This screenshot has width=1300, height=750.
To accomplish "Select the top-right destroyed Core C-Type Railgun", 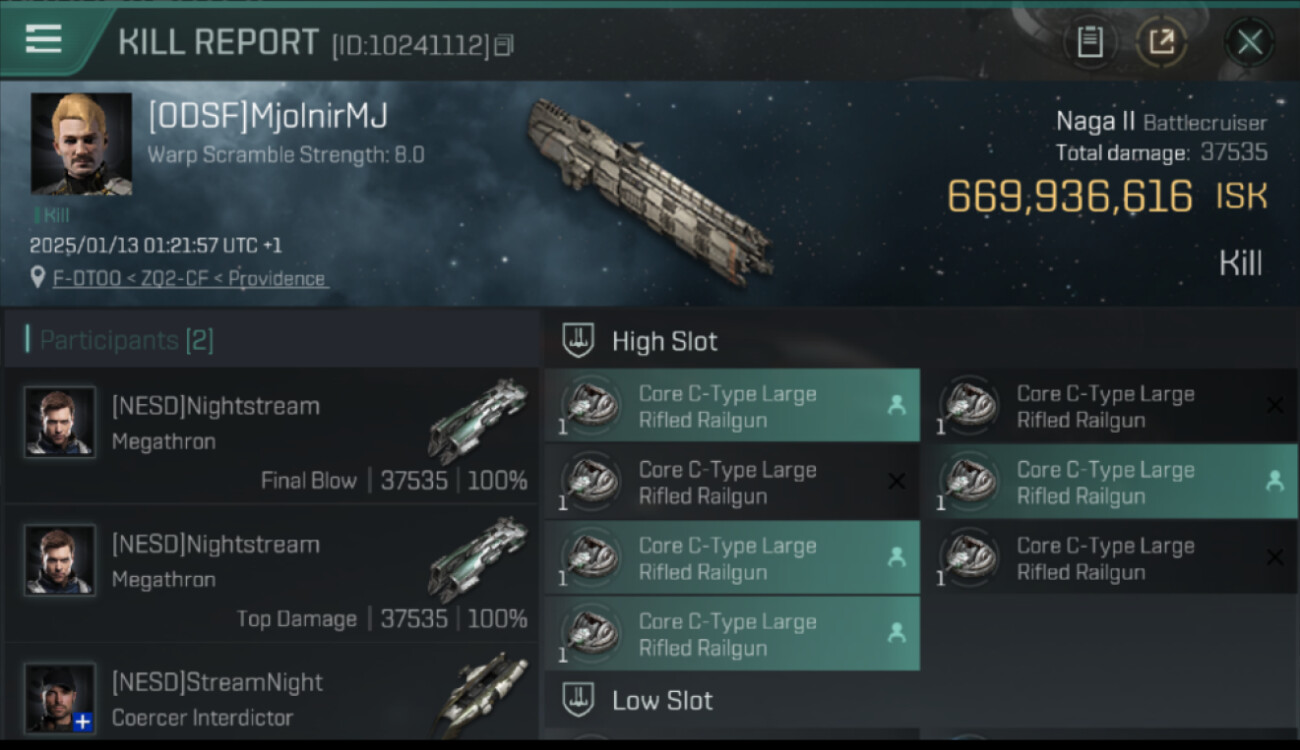I will (1110, 406).
